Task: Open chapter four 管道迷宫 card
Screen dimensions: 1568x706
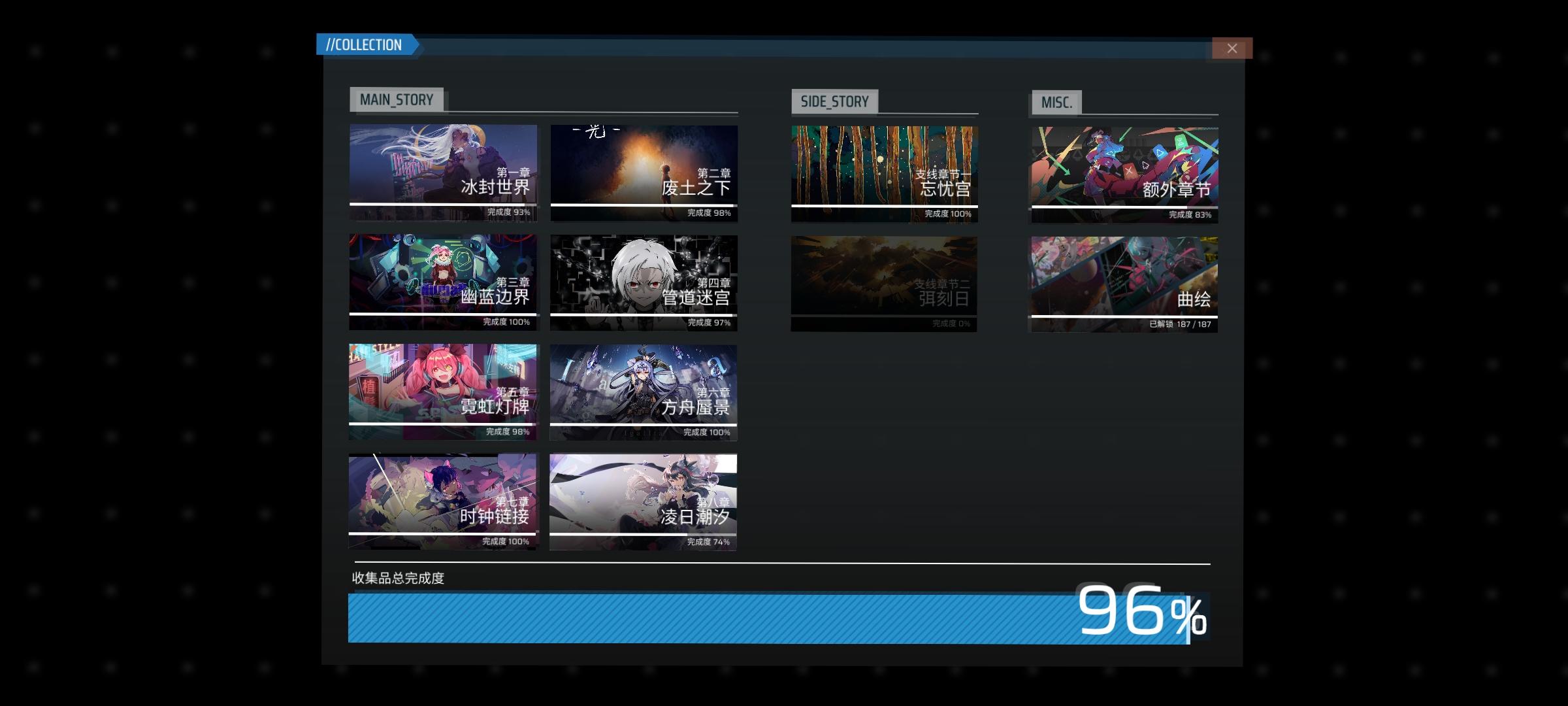Action: click(644, 283)
